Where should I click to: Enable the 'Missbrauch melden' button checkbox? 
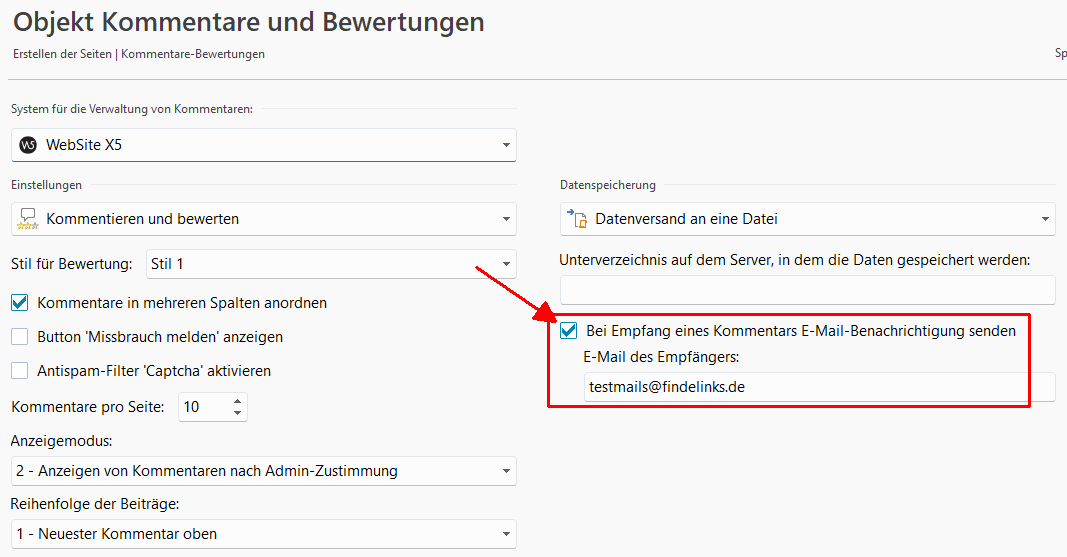tap(20, 337)
